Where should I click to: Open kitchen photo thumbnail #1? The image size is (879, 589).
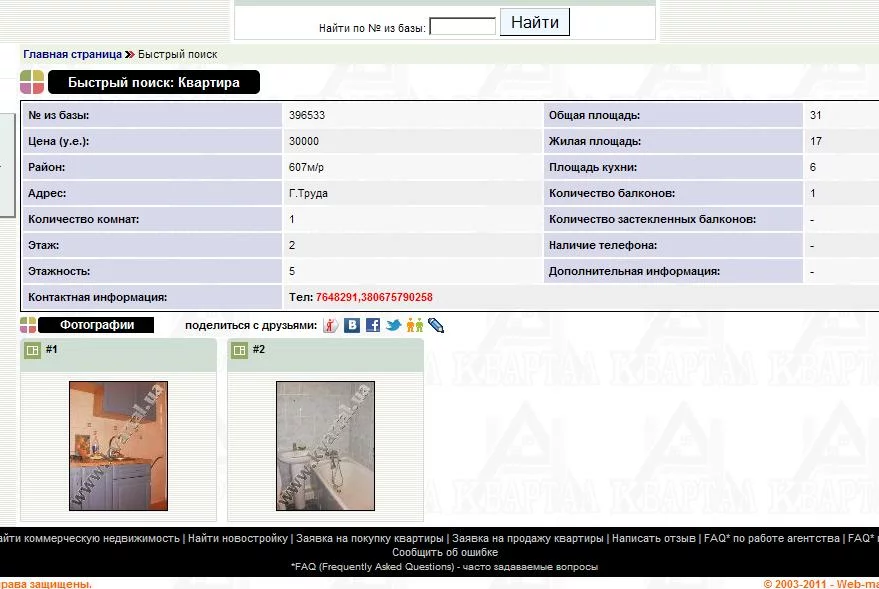(118, 446)
